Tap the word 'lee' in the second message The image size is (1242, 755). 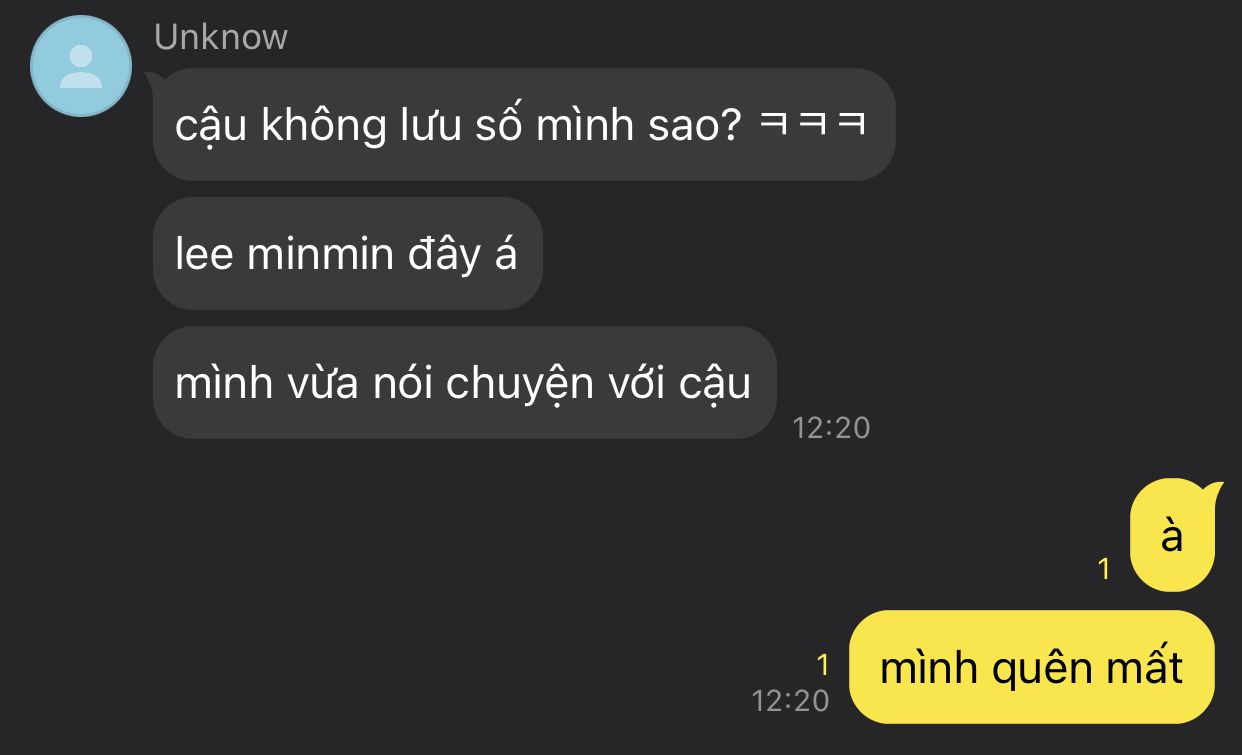coord(204,254)
